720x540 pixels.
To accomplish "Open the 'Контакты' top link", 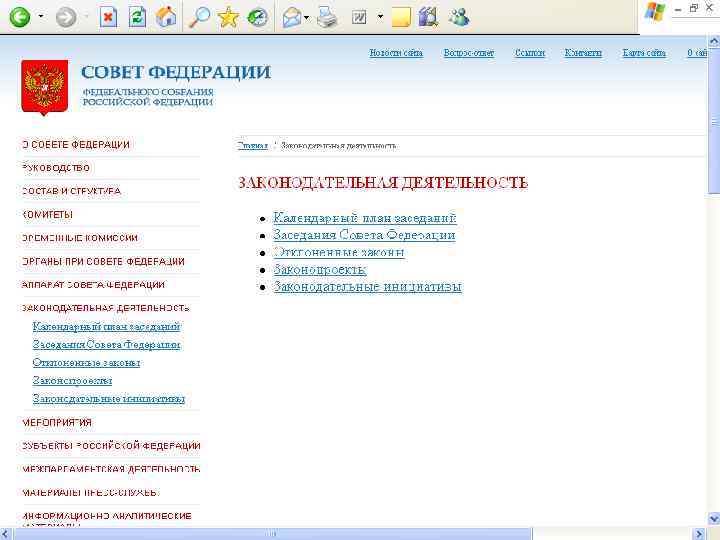I will click(583, 53).
